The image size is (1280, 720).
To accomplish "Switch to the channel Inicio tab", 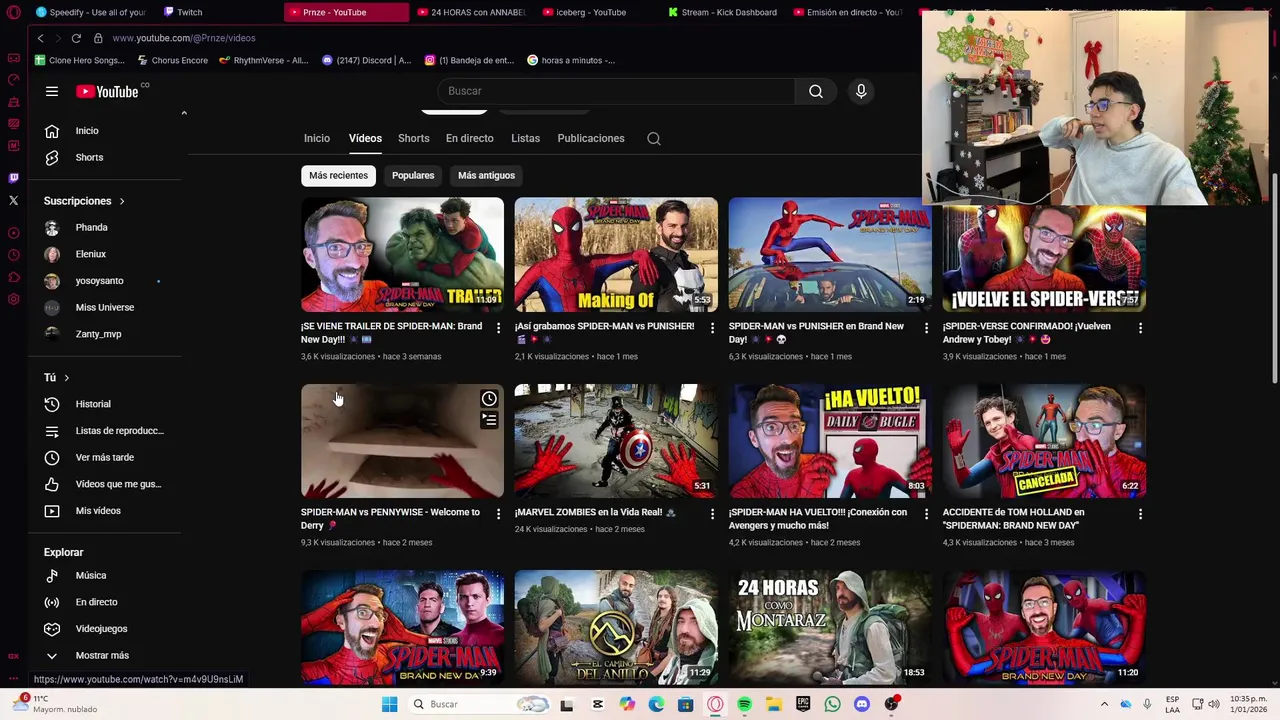I will point(317,138).
